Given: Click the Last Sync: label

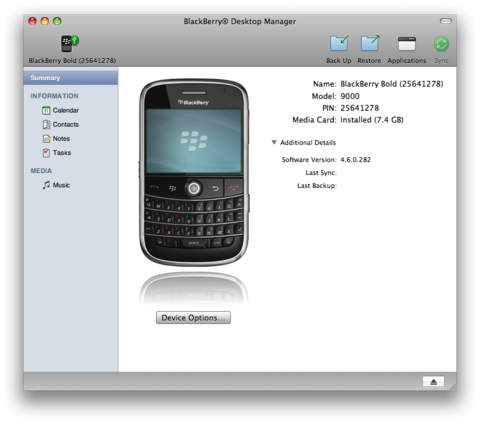Looking at the screenshot, I should coord(321,173).
